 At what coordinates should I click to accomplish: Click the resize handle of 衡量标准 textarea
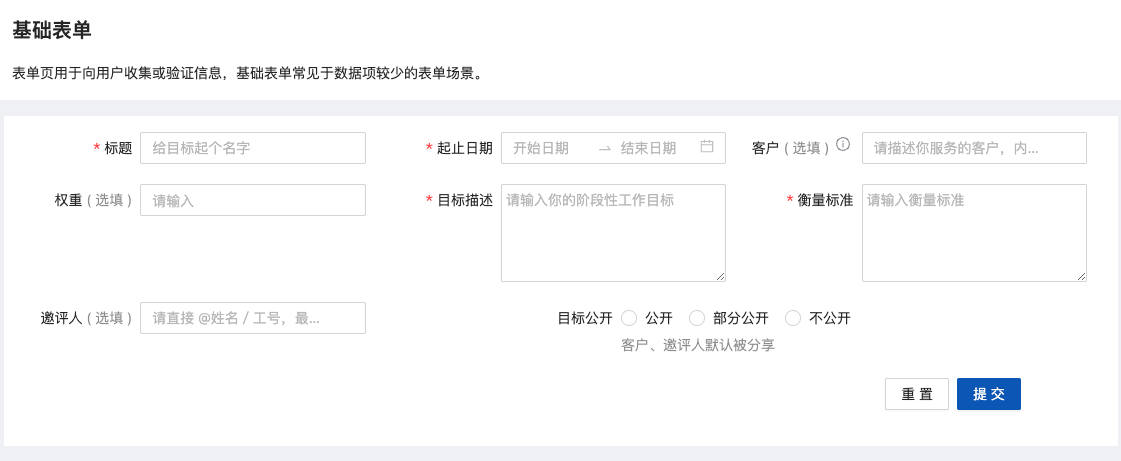(1081, 276)
